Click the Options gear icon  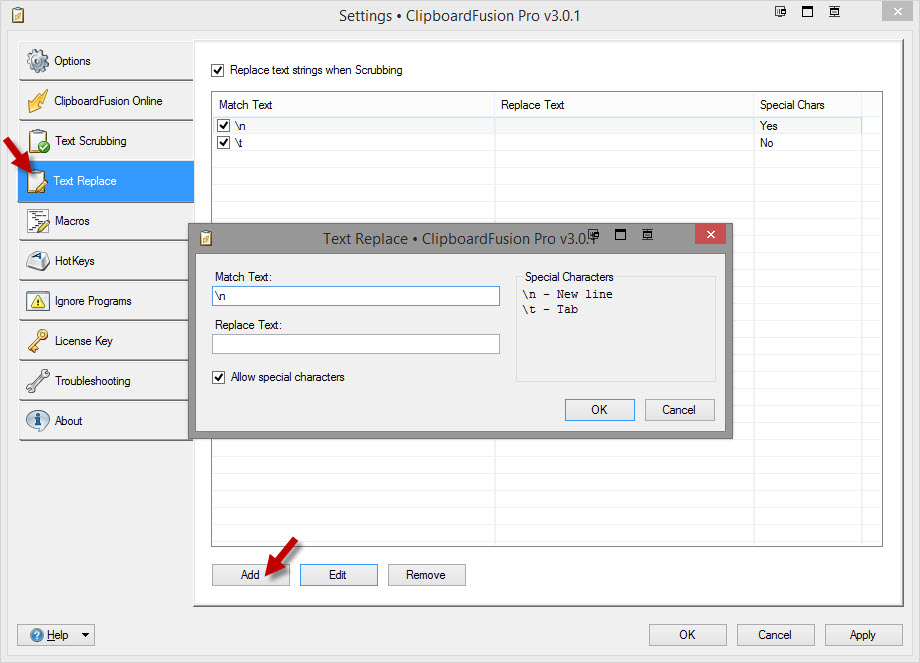point(37,61)
